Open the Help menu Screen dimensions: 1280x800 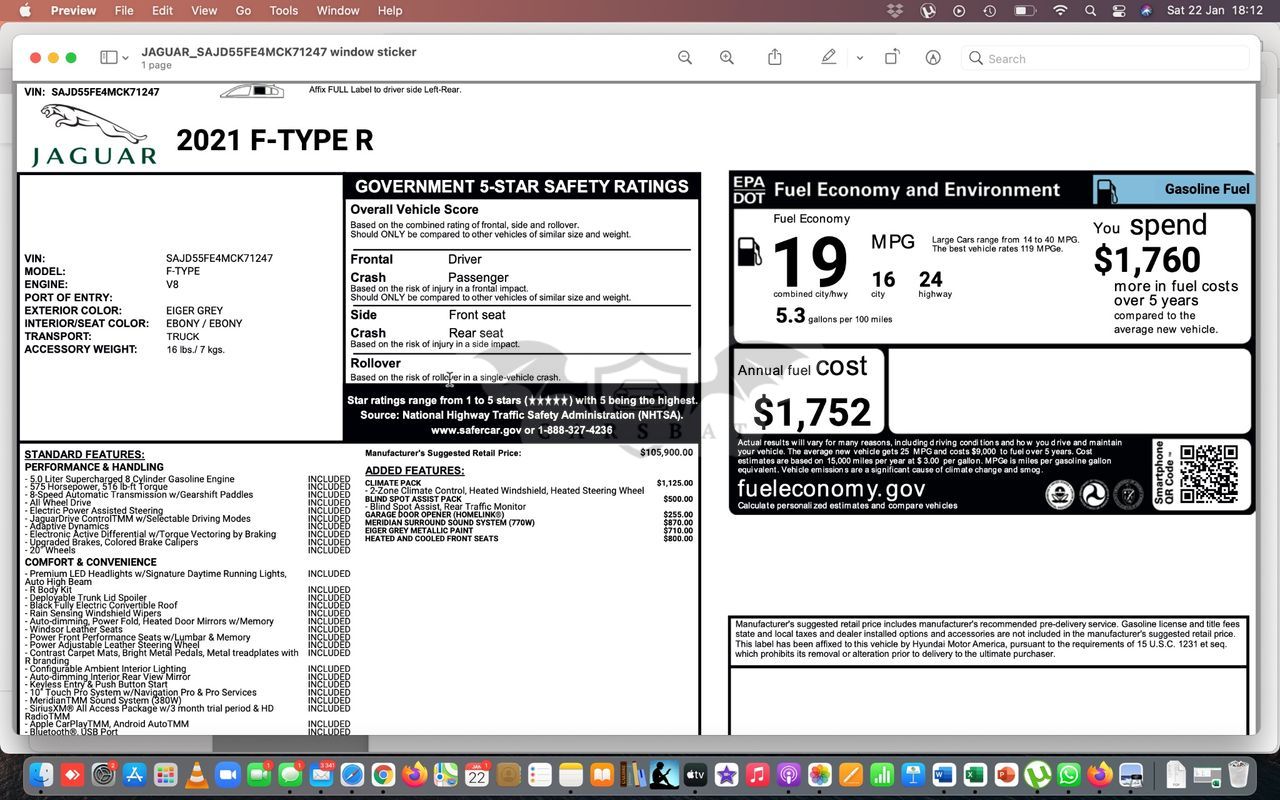click(x=390, y=10)
